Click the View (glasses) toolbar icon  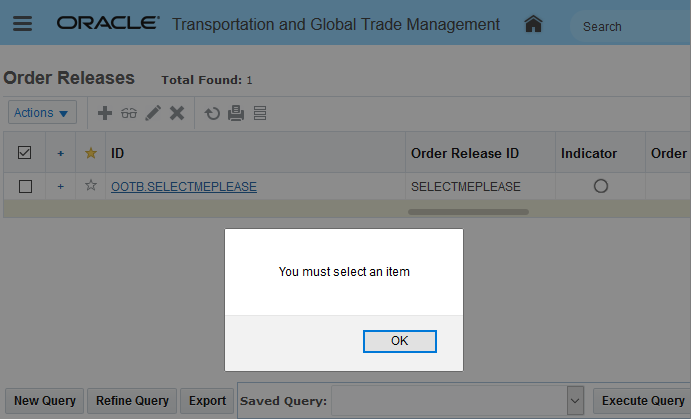point(128,113)
